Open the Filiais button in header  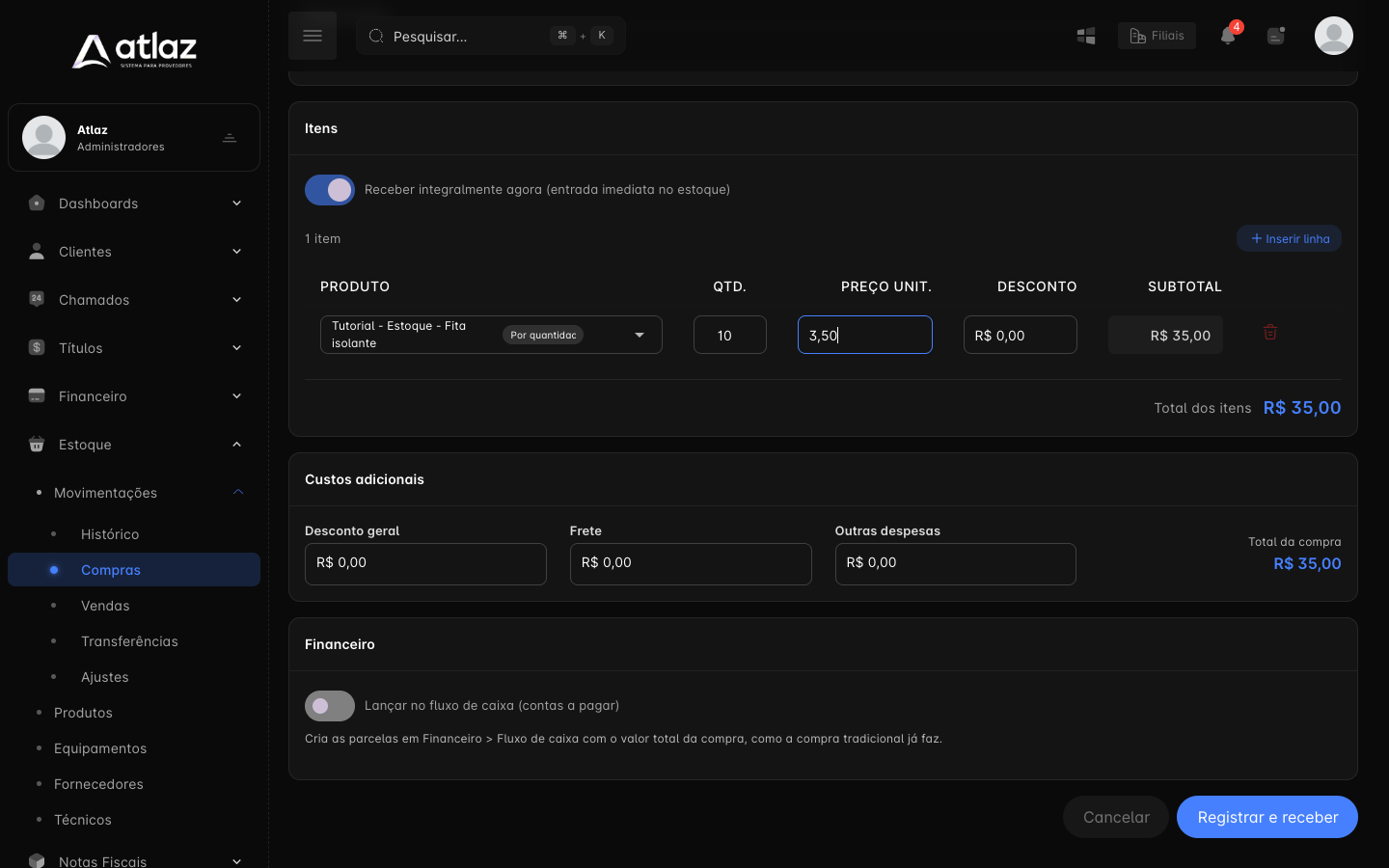tap(1157, 36)
